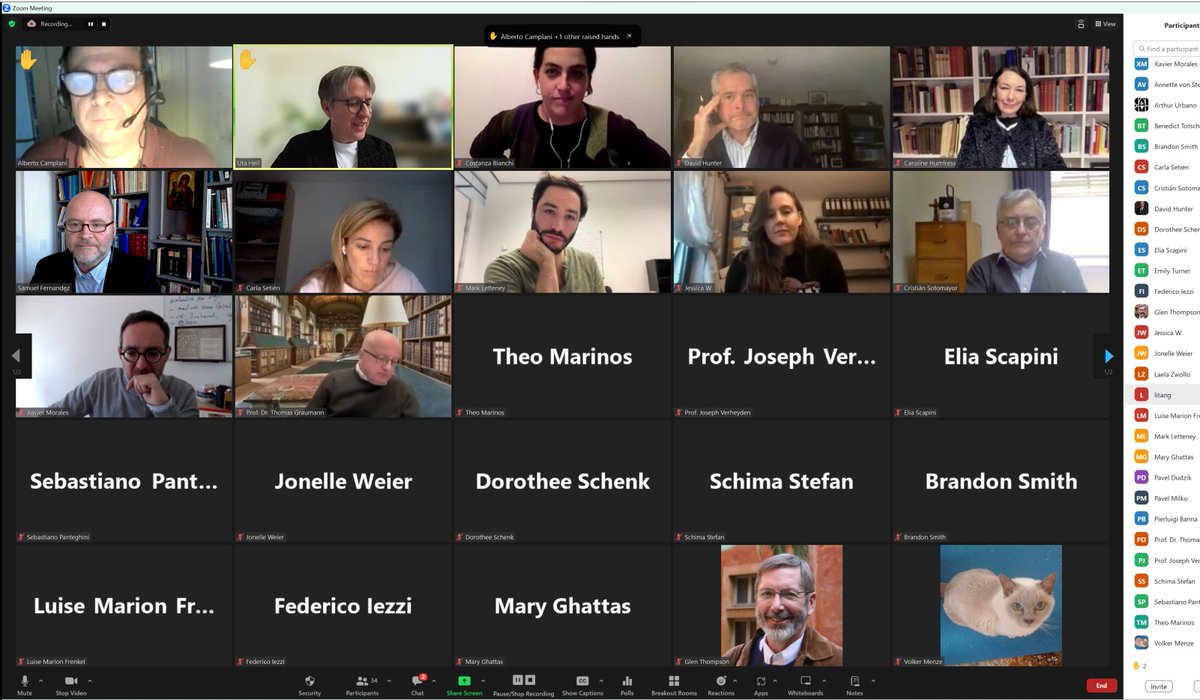Screen dimensions: 1200x700
Task: Select Samuel Fernandez's video tile
Action: pos(124,232)
